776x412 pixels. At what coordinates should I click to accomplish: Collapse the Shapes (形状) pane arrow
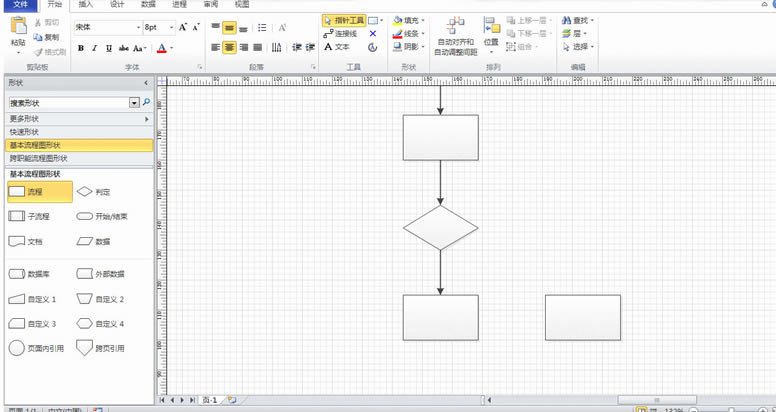pyautogui.click(x=146, y=83)
